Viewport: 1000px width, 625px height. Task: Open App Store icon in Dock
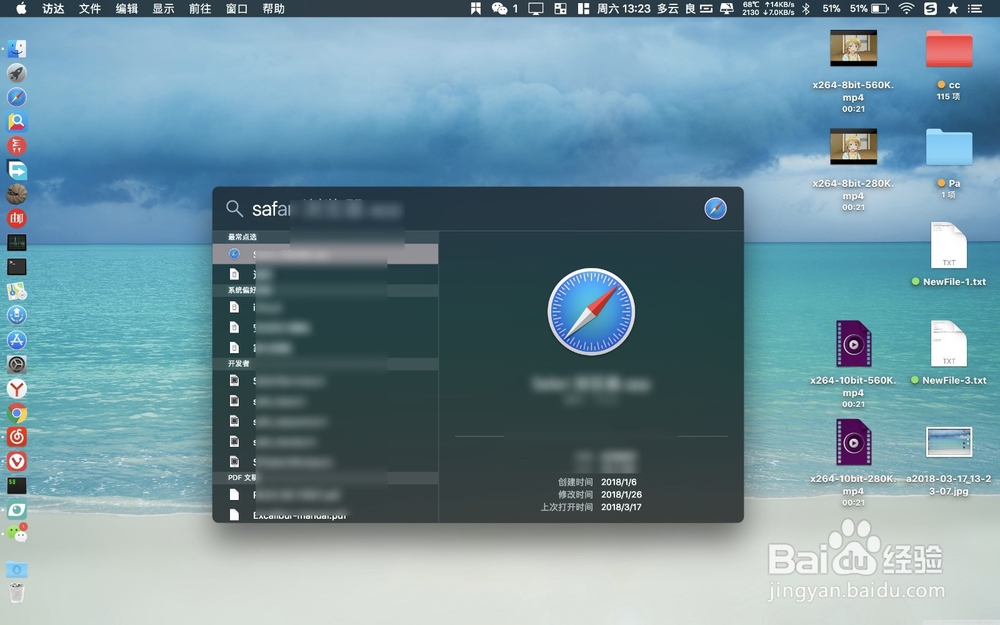[17, 340]
